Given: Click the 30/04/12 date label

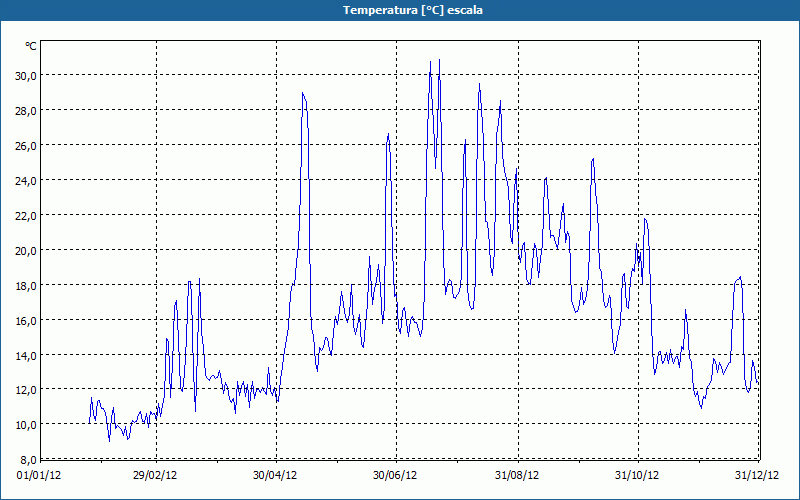Looking at the screenshot, I should (x=275, y=476).
